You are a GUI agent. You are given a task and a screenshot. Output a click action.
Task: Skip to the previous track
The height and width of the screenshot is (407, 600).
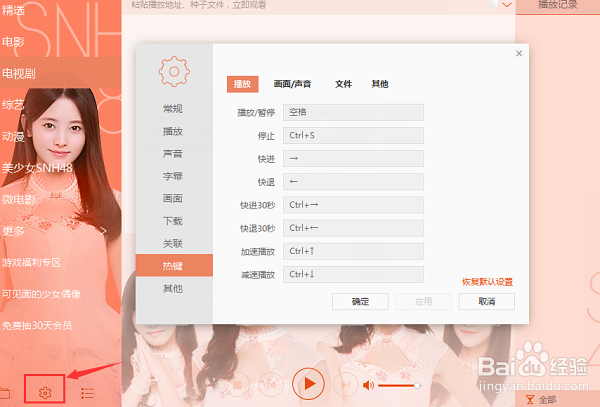coord(271,384)
